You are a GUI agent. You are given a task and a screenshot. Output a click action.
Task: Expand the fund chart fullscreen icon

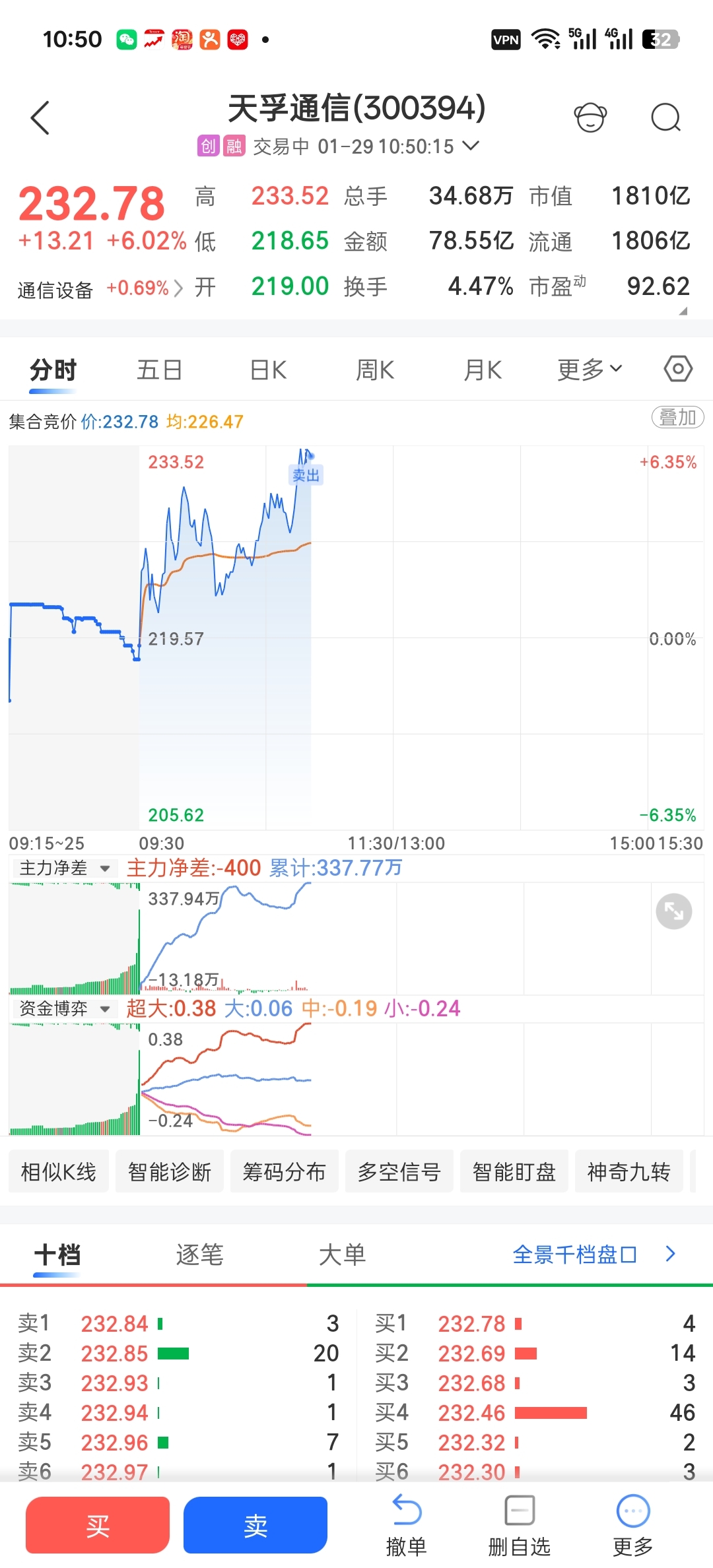point(673,911)
